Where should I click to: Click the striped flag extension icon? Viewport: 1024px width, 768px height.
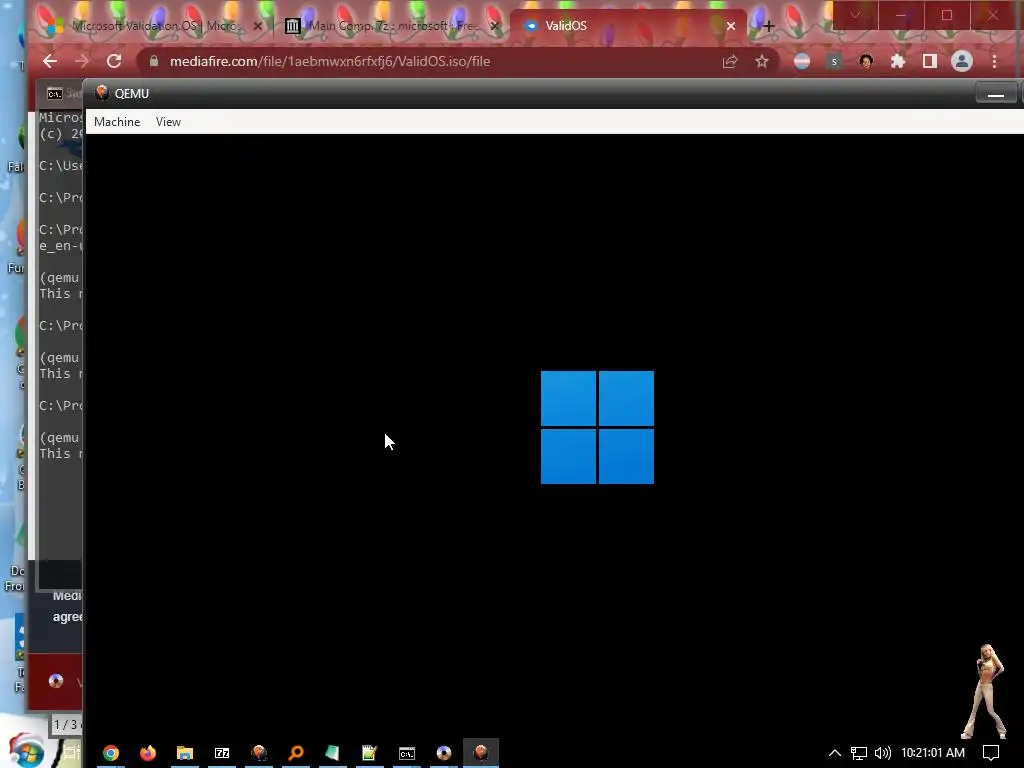point(802,61)
